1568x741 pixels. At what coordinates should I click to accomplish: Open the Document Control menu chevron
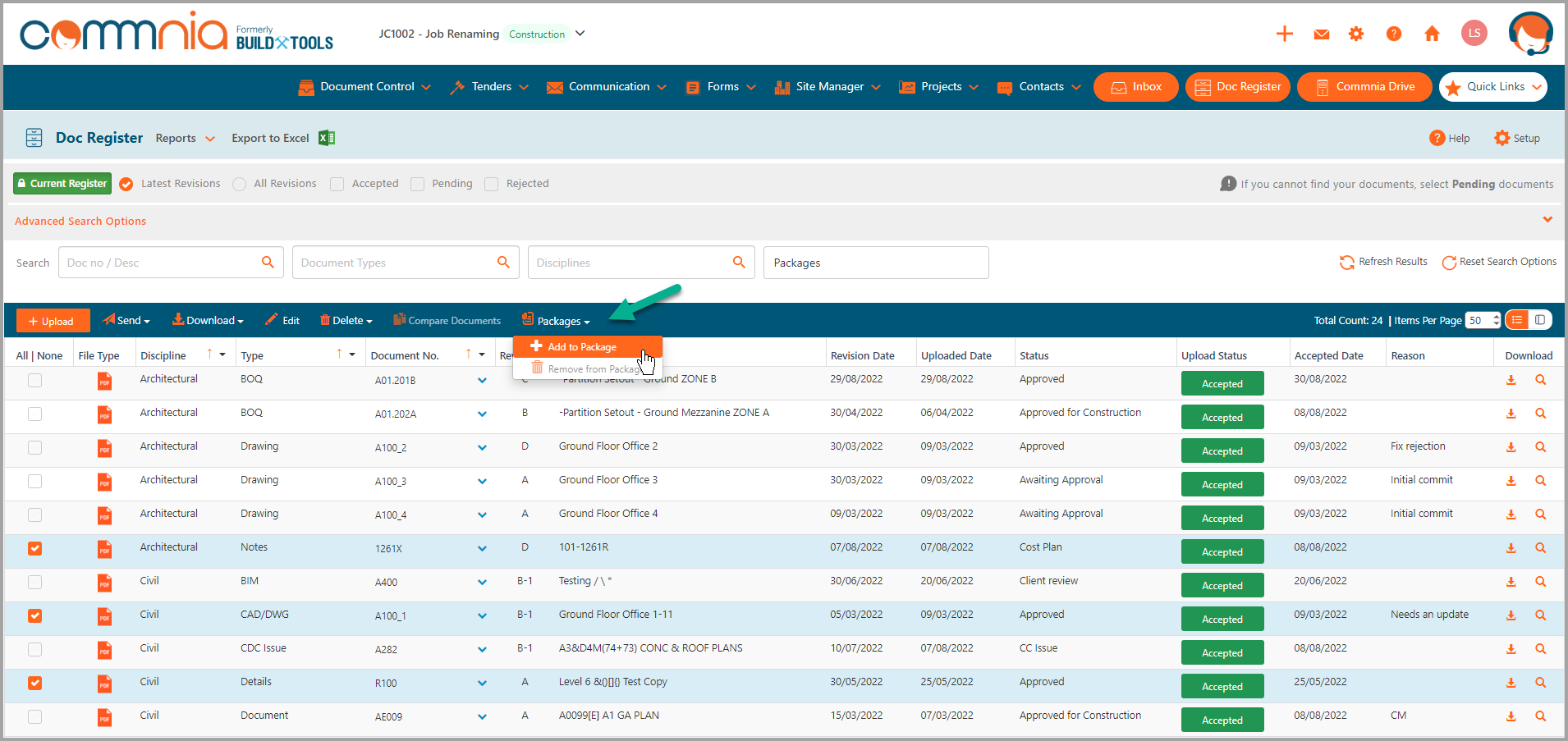click(427, 86)
